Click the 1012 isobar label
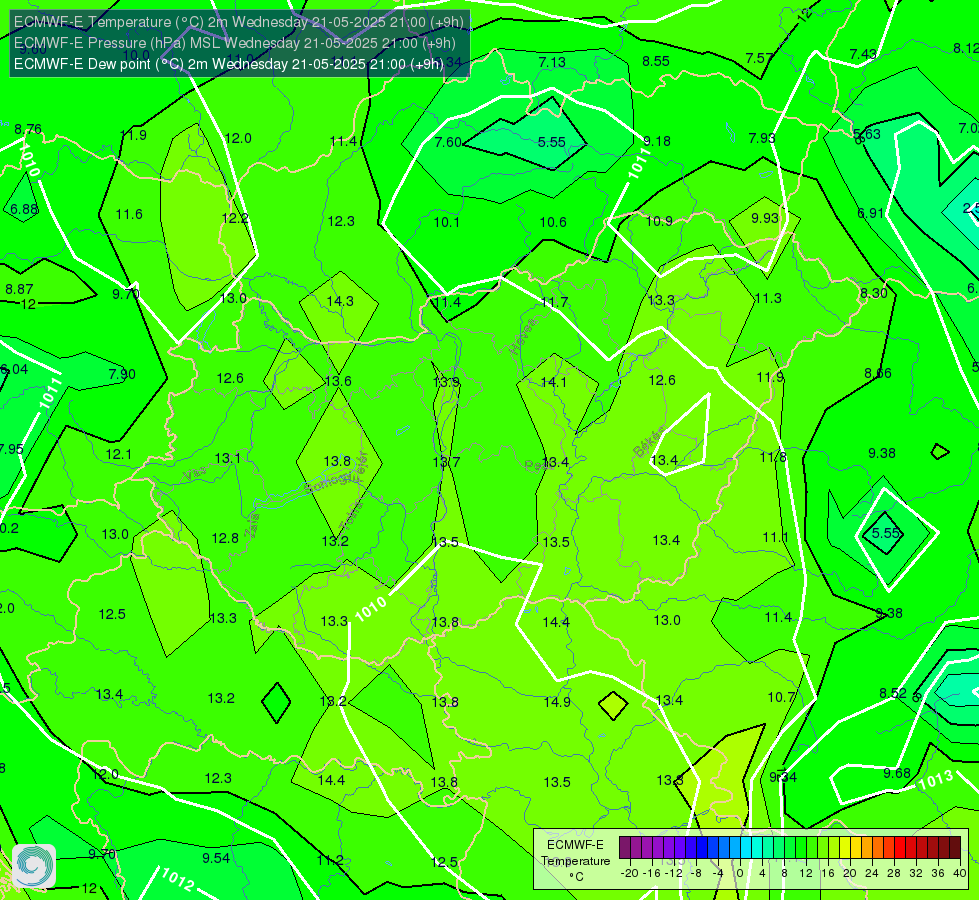 point(177,878)
